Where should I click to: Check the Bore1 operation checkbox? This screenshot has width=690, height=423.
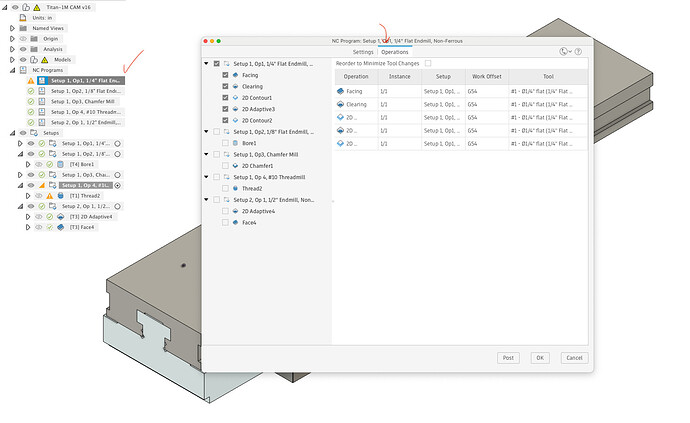pyautogui.click(x=225, y=142)
